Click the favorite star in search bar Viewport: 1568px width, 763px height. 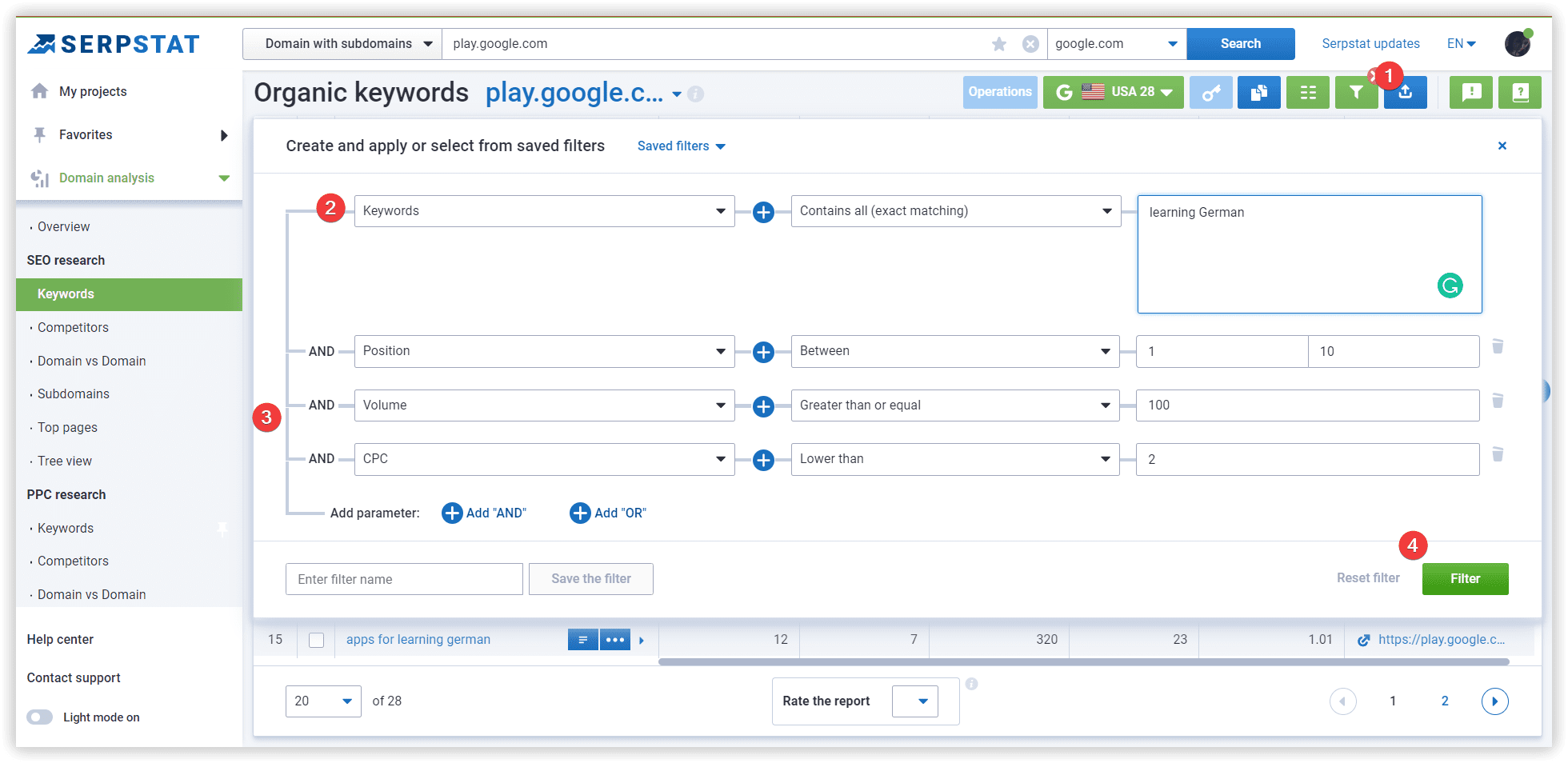(x=999, y=44)
